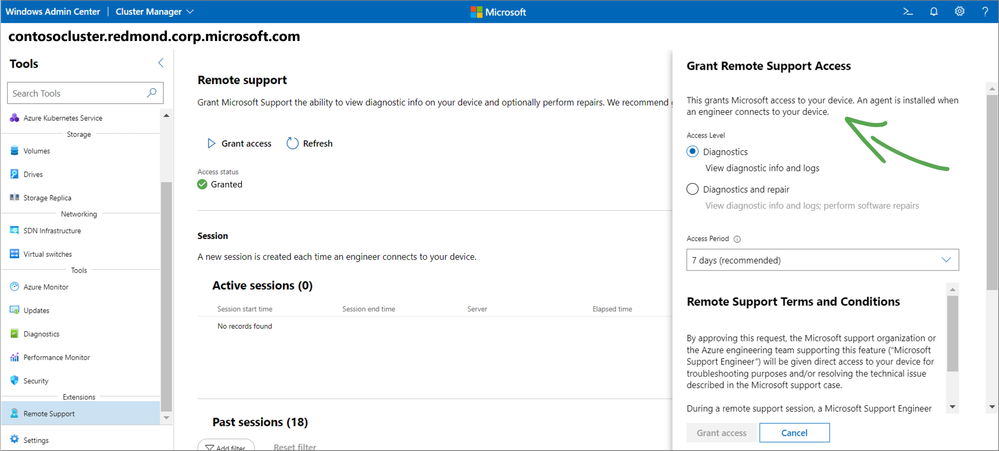
Task: Click the Updates icon
Action: 14,310
